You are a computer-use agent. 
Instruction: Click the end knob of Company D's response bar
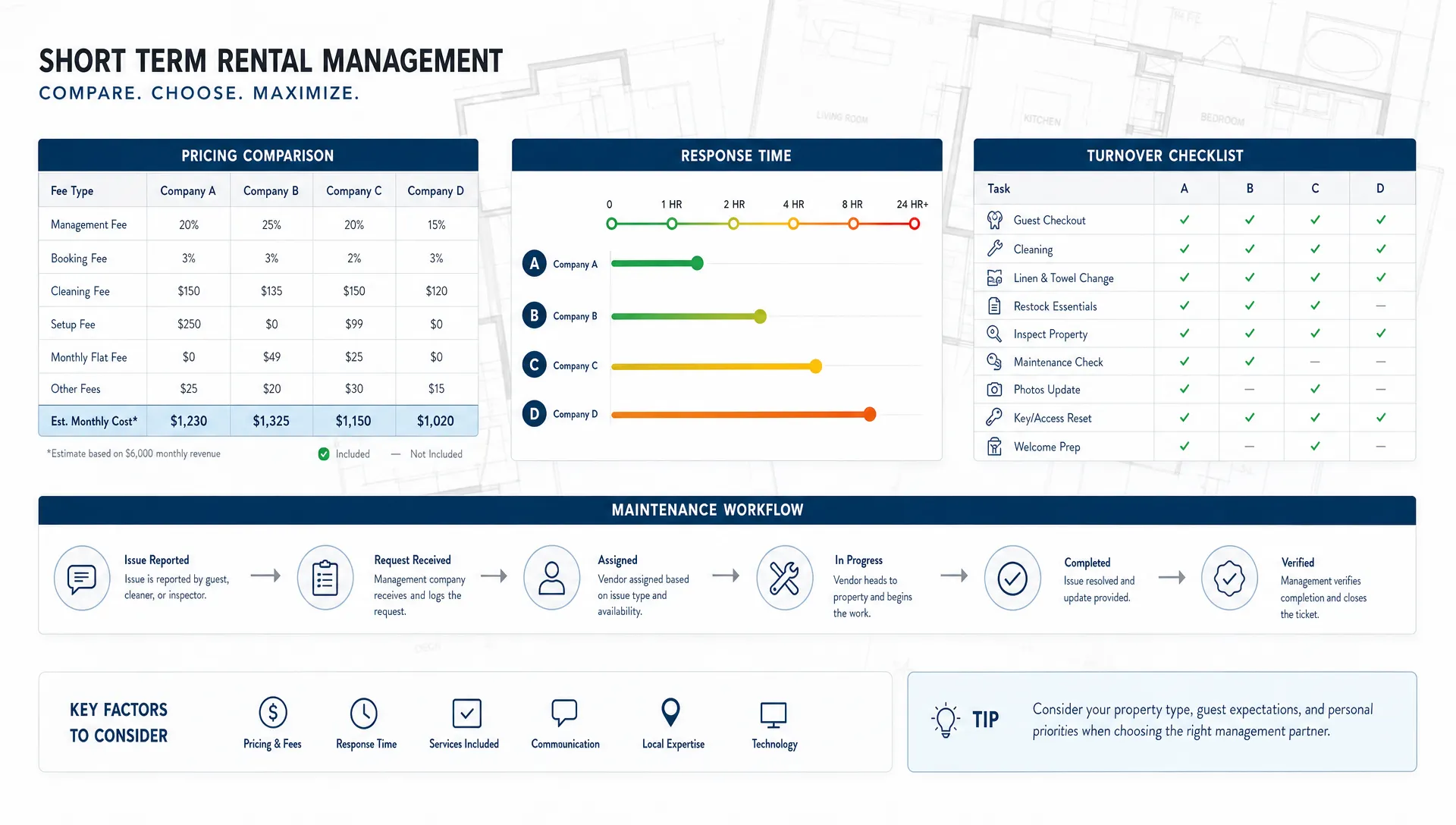point(870,415)
